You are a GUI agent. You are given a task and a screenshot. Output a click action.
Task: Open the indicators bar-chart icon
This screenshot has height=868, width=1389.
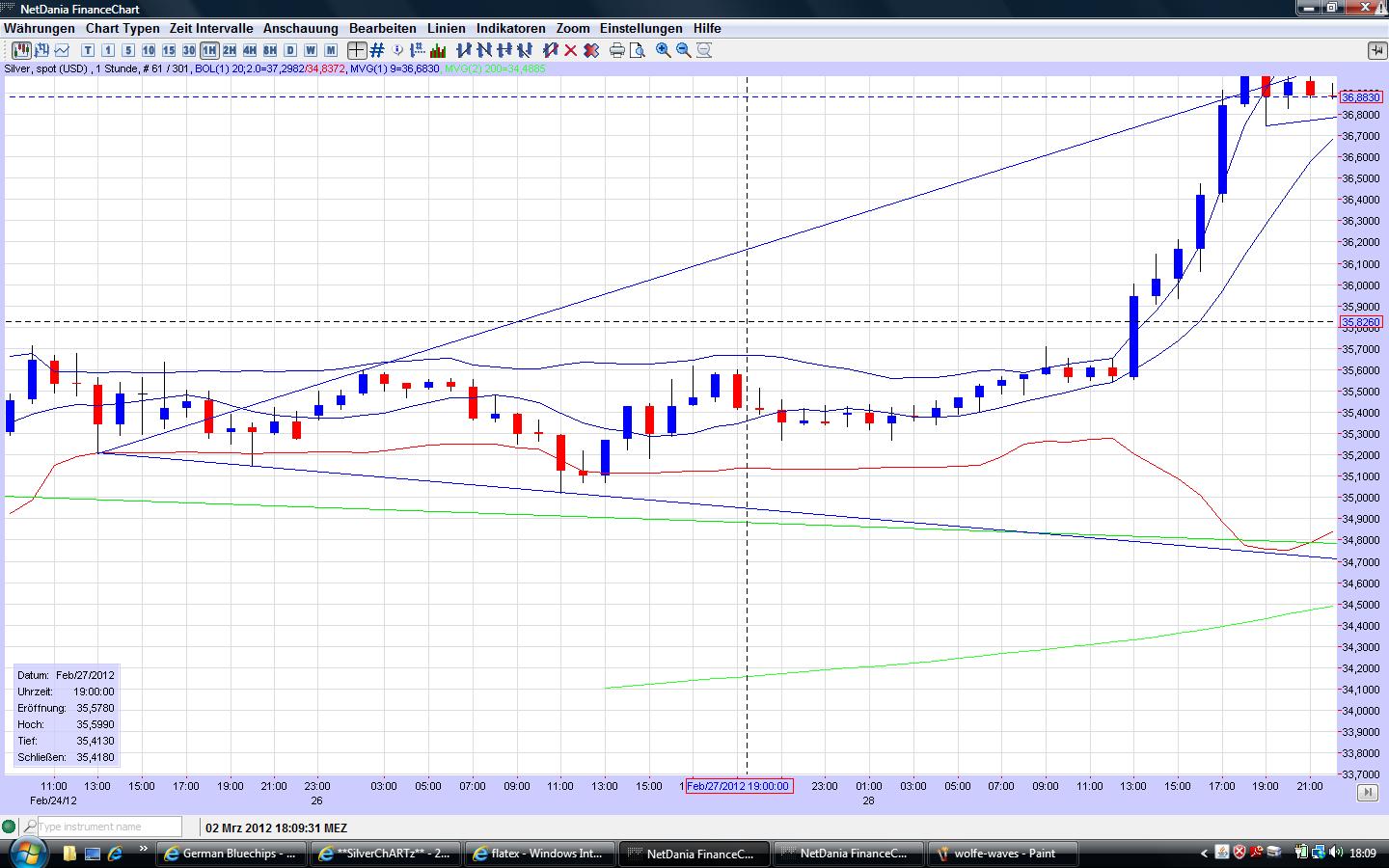439,50
